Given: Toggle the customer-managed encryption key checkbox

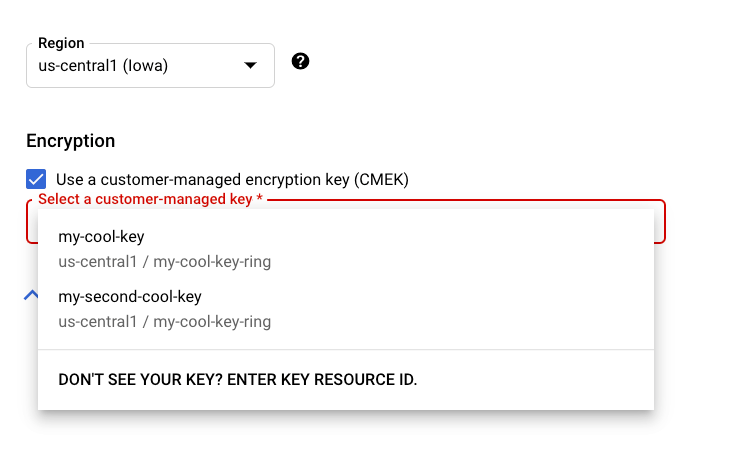Looking at the screenshot, I should 36,180.
